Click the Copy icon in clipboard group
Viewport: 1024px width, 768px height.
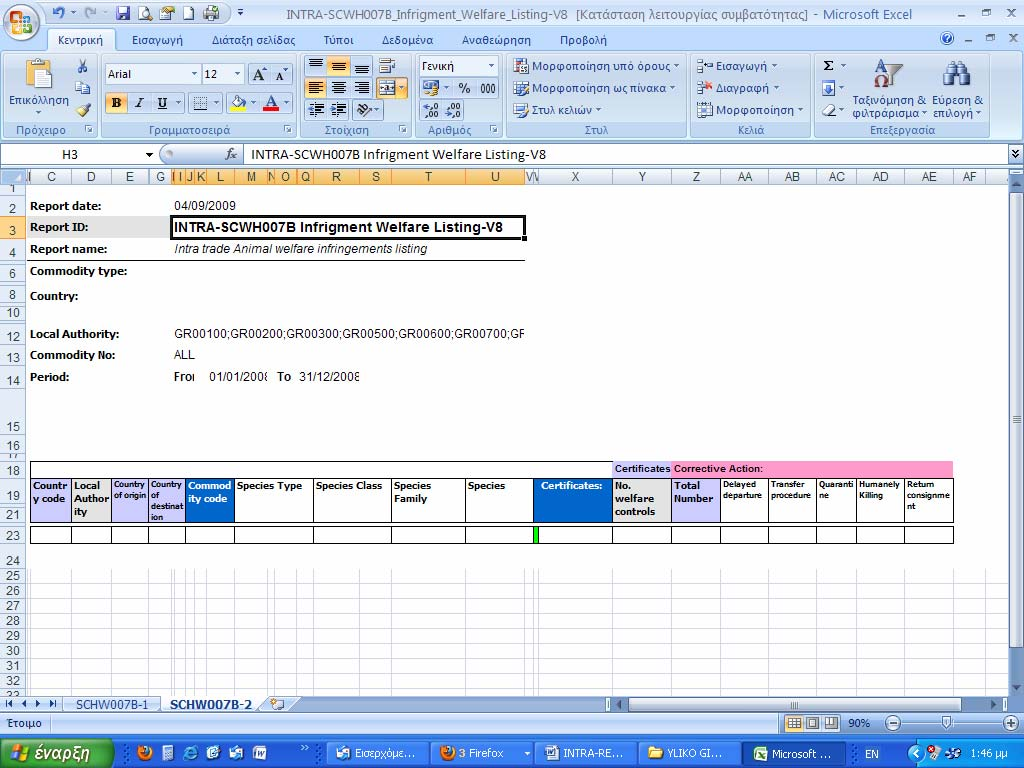click(82, 88)
